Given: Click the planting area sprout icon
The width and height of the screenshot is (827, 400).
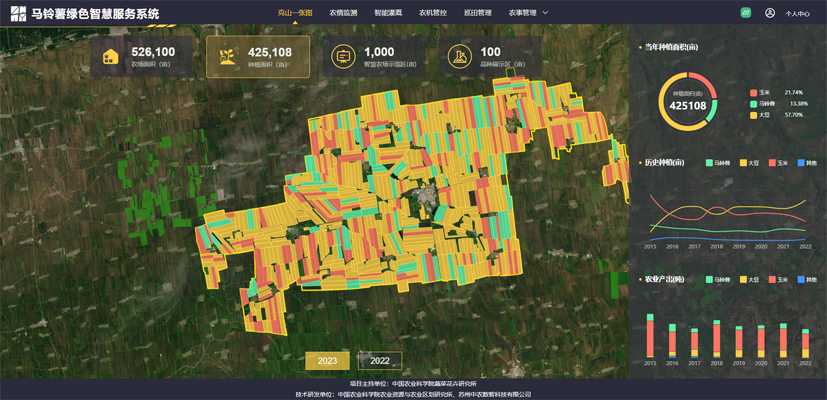Looking at the screenshot, I should 226,57.
